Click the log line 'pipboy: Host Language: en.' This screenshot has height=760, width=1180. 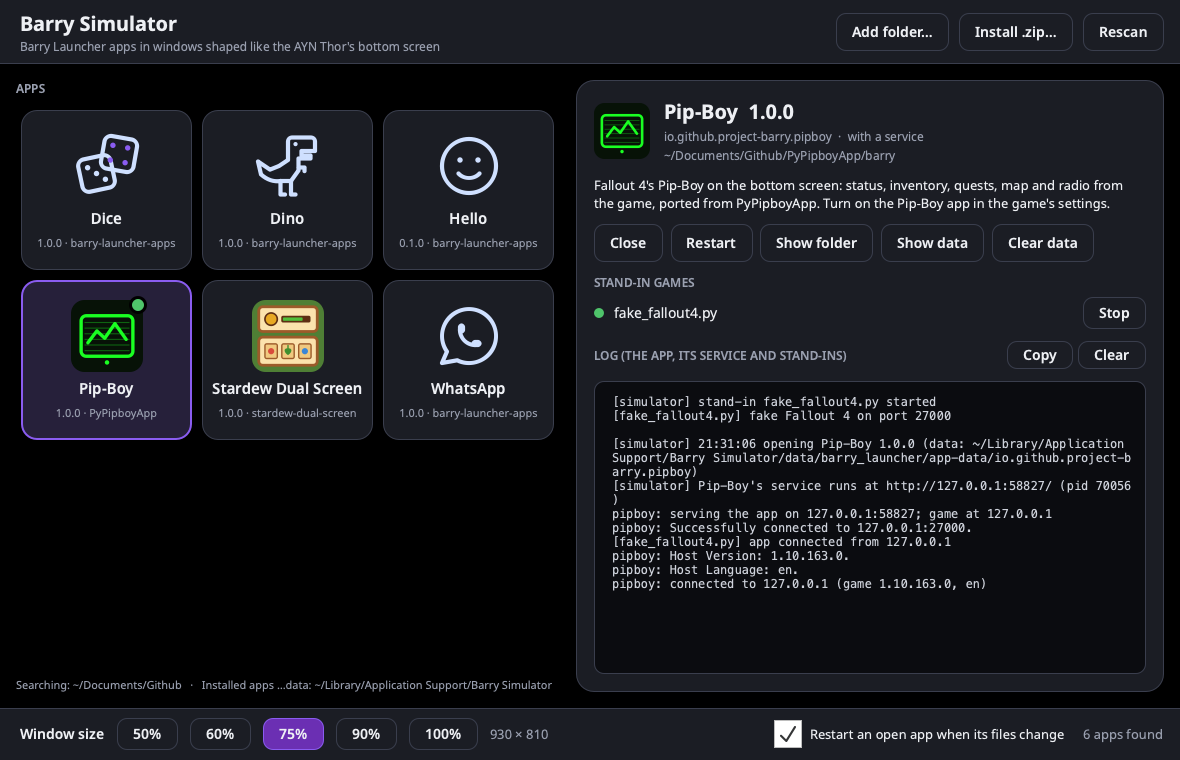(705, 570)
